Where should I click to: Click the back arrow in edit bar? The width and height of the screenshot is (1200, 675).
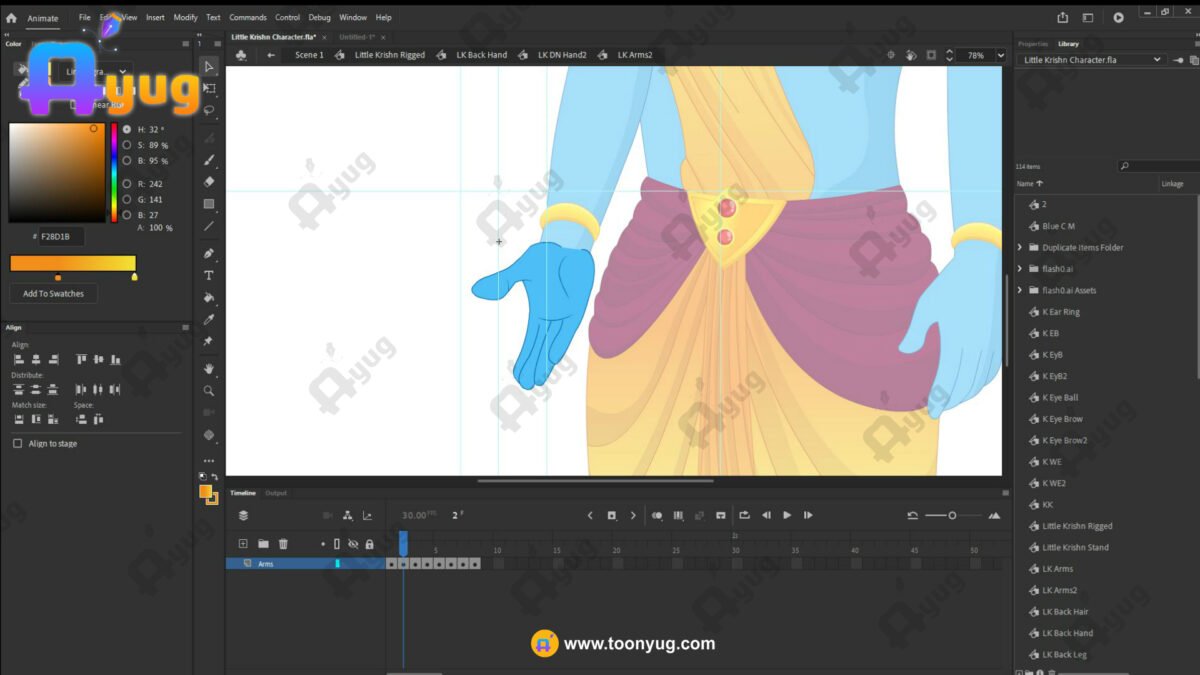point(271,55)
